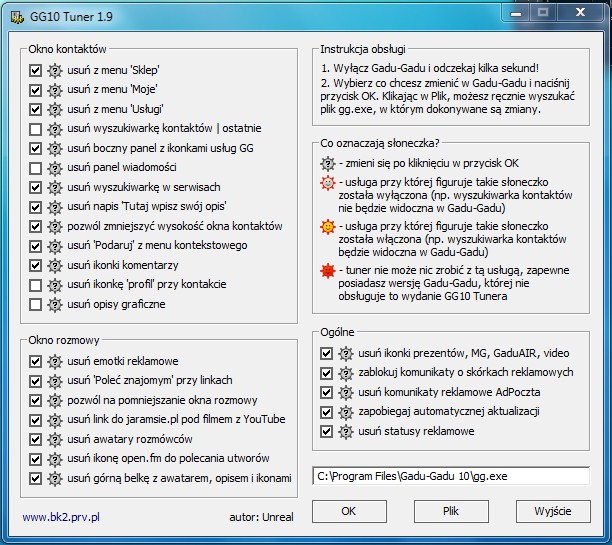The width and height of the screenshot is (612, 545).
Task: Click the 'Ogólne' group heading
Action: click(337, 333)
